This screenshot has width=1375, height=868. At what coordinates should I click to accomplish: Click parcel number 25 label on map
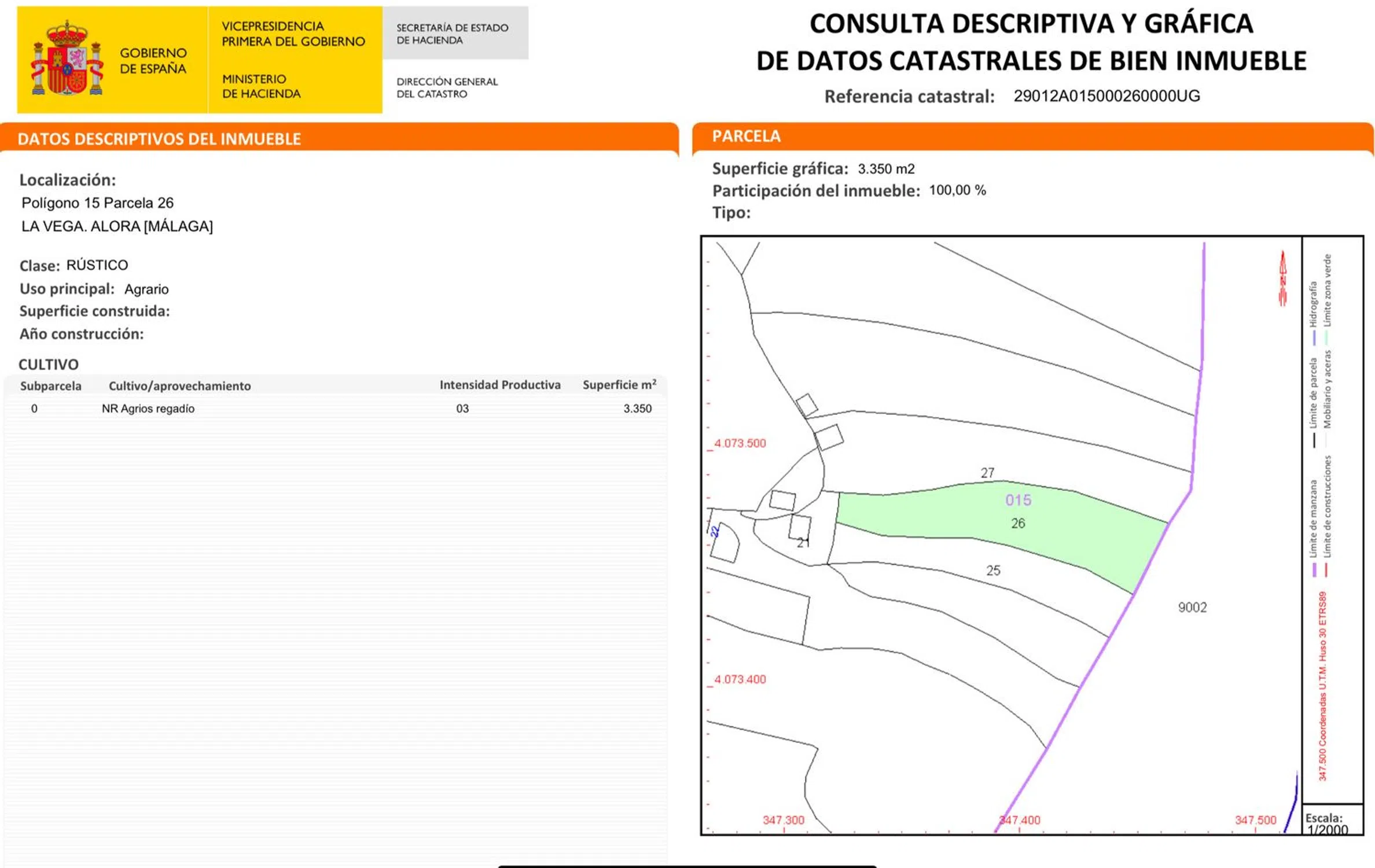point(993,571)
